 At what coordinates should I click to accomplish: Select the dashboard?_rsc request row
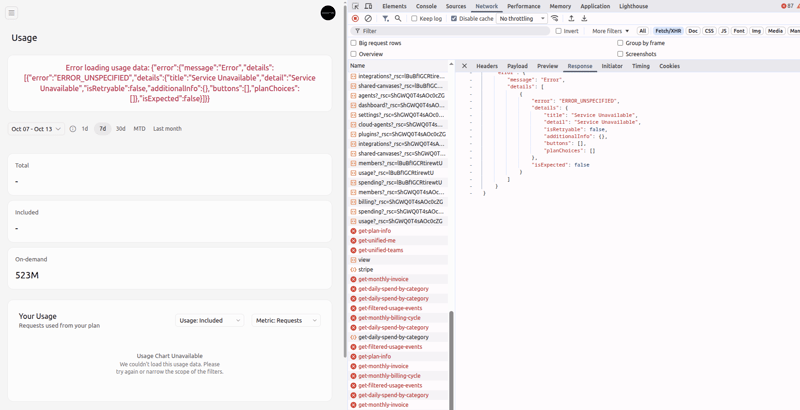398,105
